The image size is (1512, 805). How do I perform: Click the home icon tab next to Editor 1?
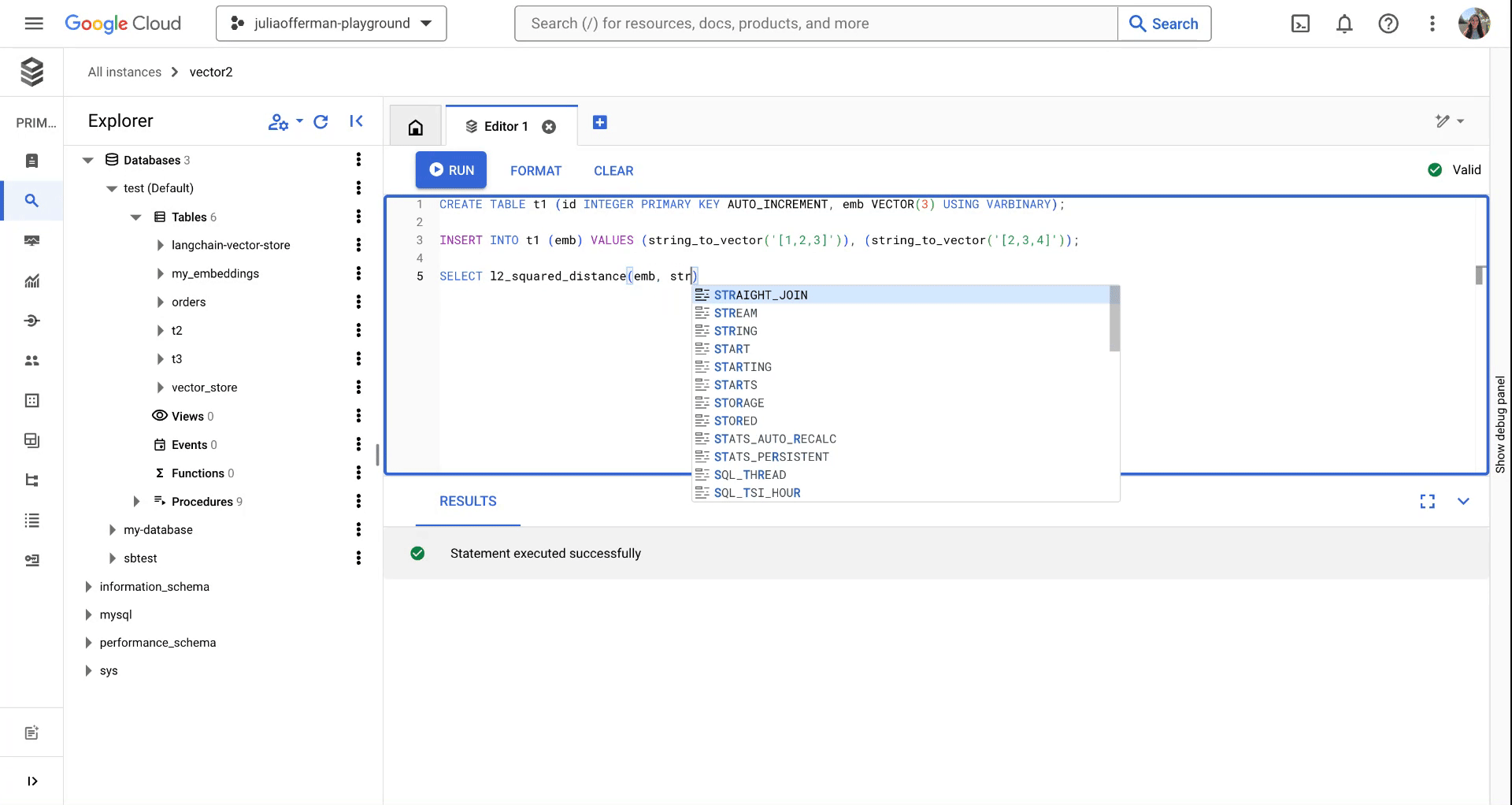(415, 125)
